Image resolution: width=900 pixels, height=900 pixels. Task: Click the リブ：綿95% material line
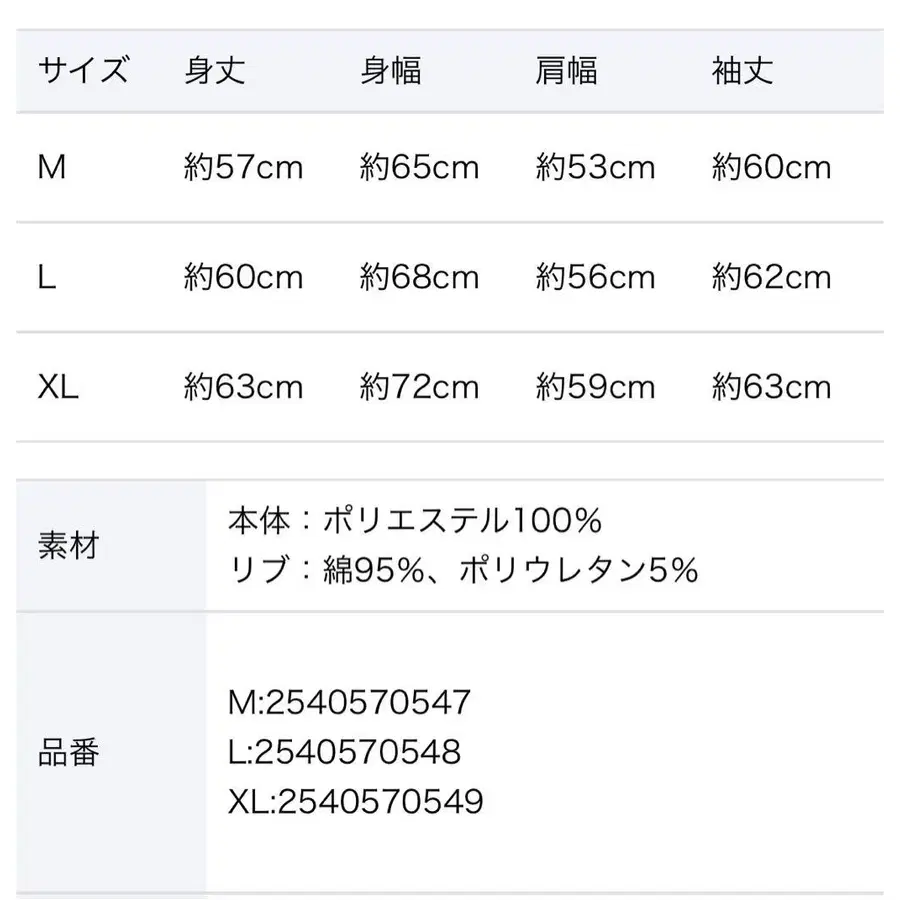tap(462, 570)
